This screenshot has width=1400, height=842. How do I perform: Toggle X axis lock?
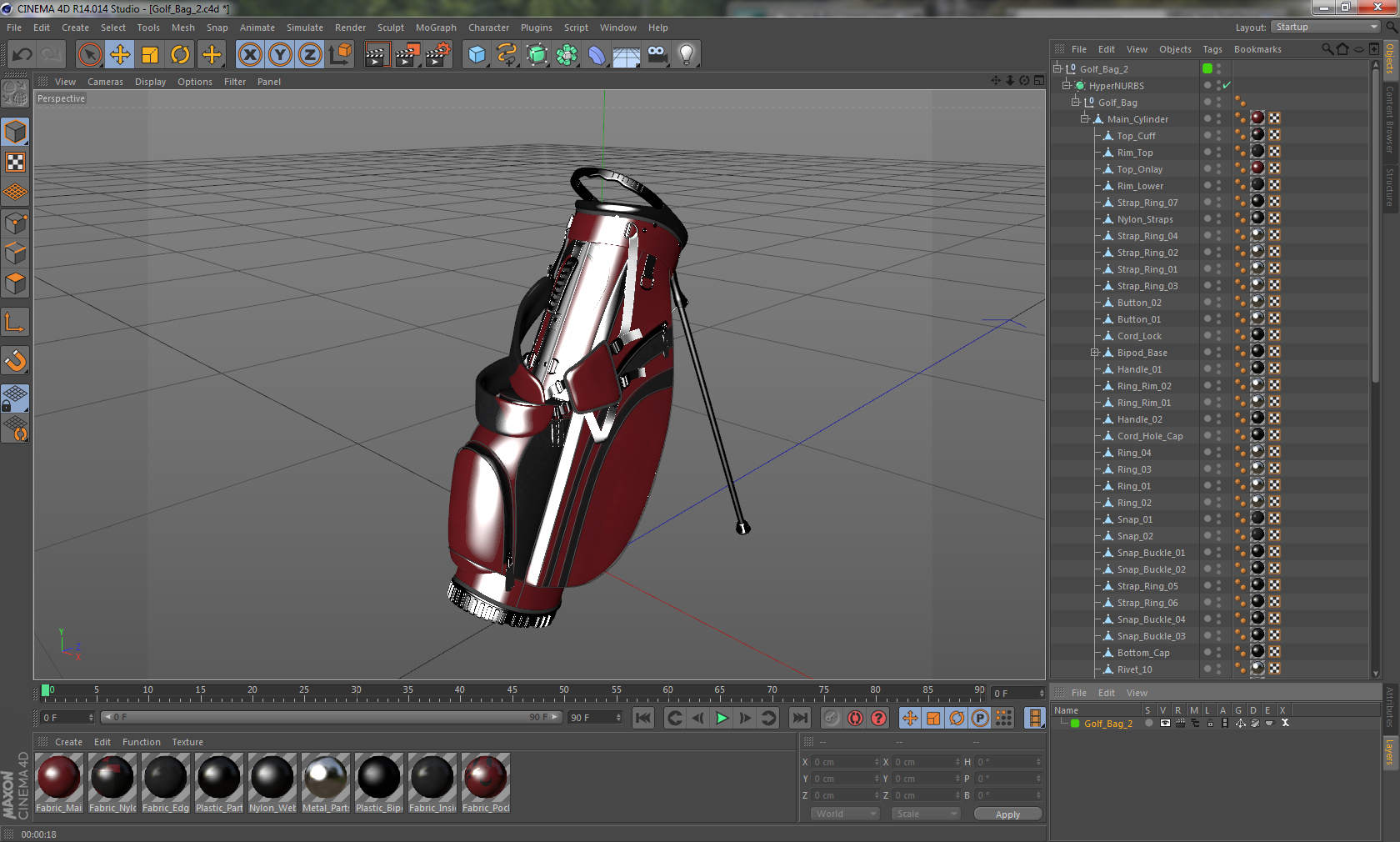pyautogui.click(x=249, y=55)
